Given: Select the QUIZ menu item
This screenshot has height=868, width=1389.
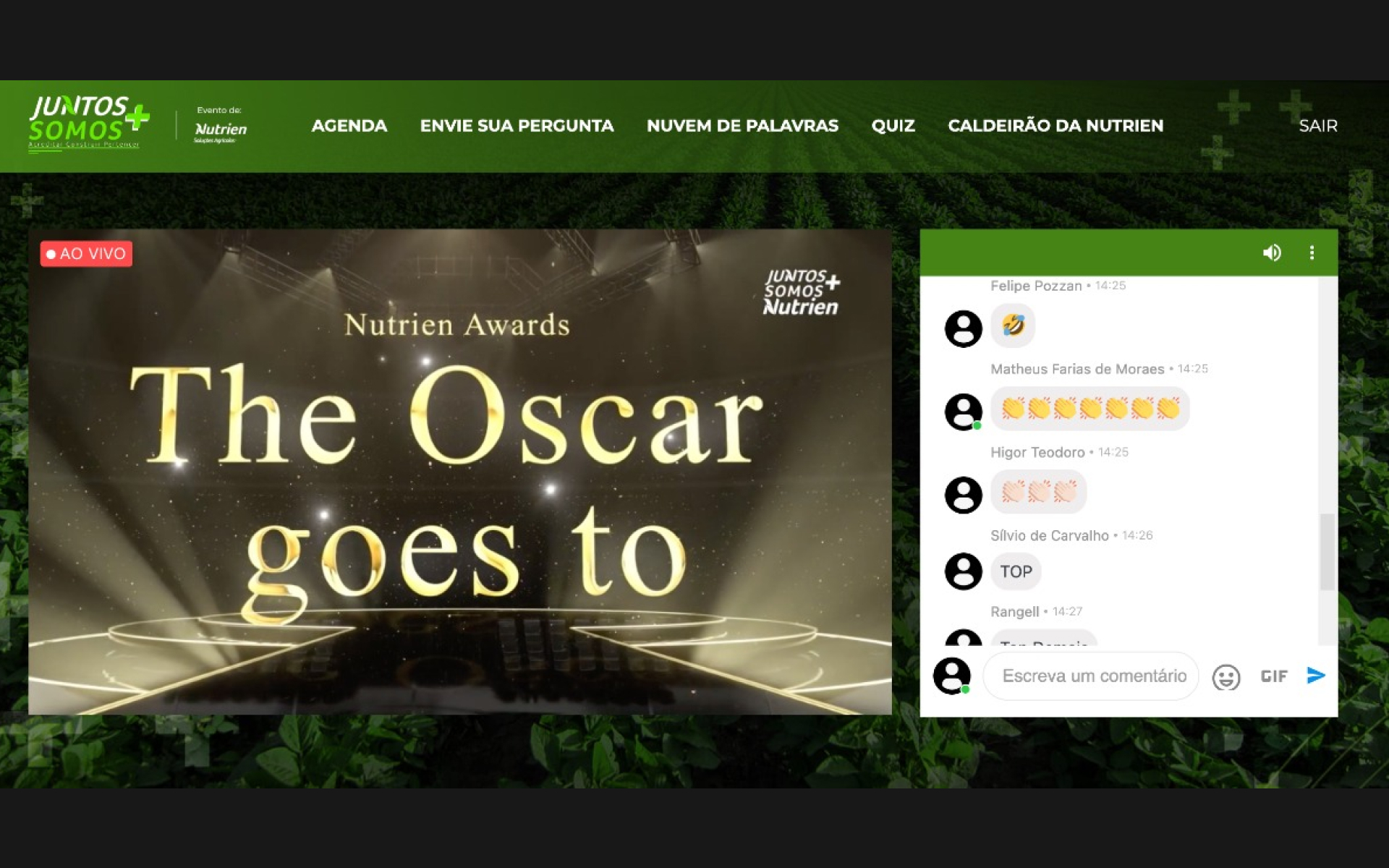Looking at the screenshot, I should [x=893, y=126].
